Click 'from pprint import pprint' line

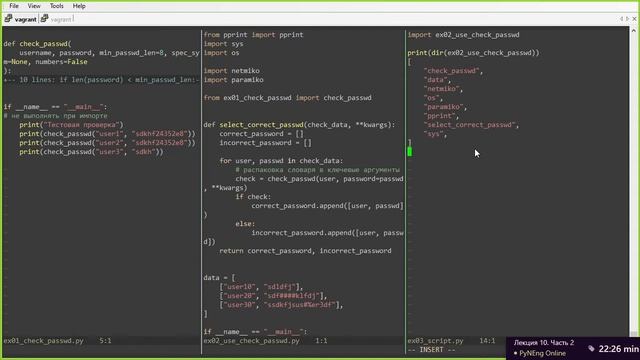(x=253, y=35)
